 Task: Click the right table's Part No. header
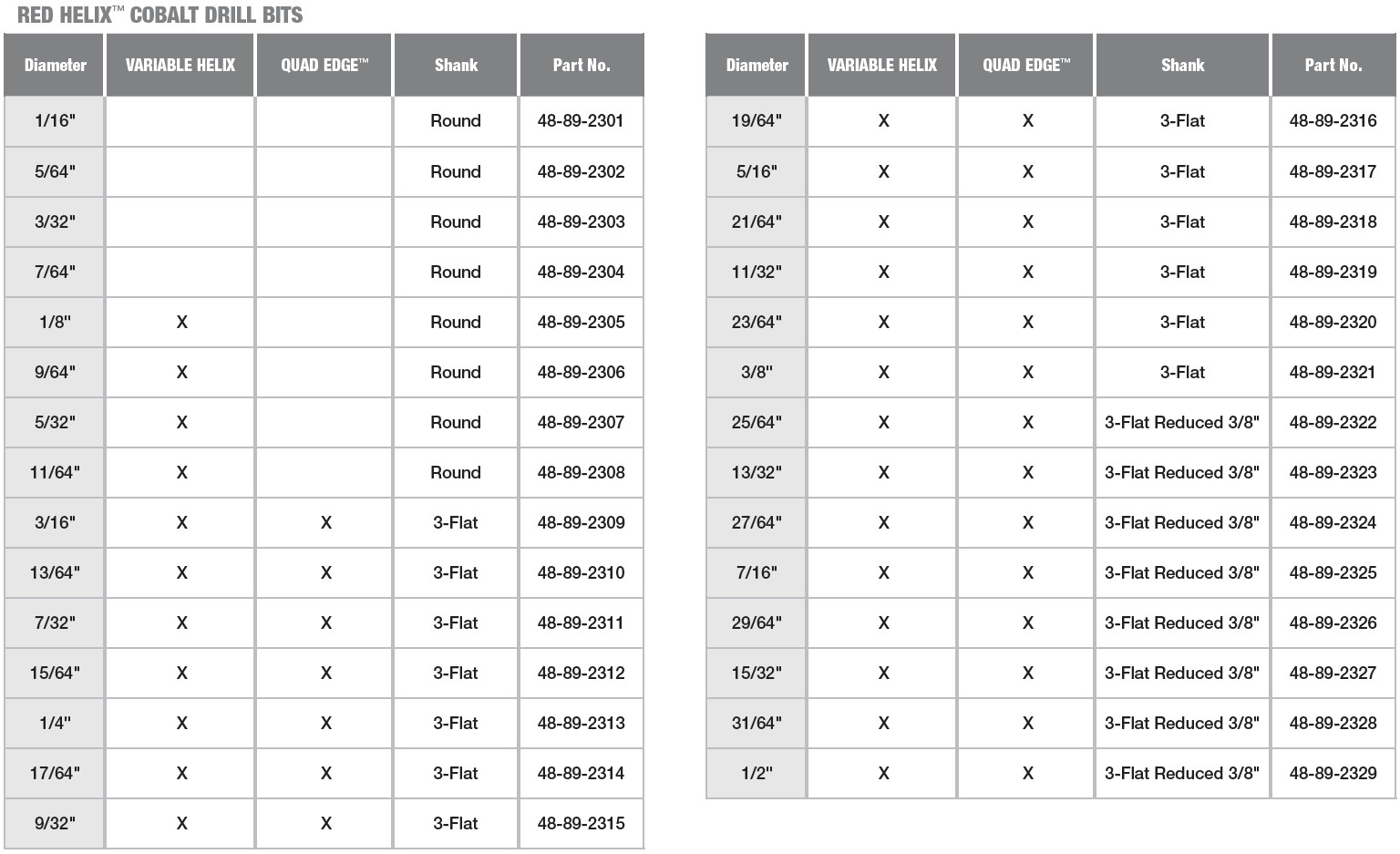tap(1333, 65)
